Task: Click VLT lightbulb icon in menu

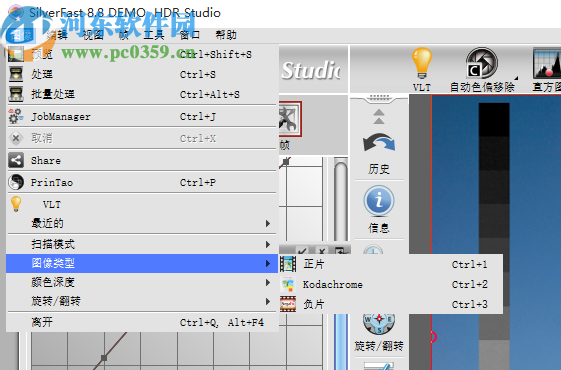Action: (16, 204)
